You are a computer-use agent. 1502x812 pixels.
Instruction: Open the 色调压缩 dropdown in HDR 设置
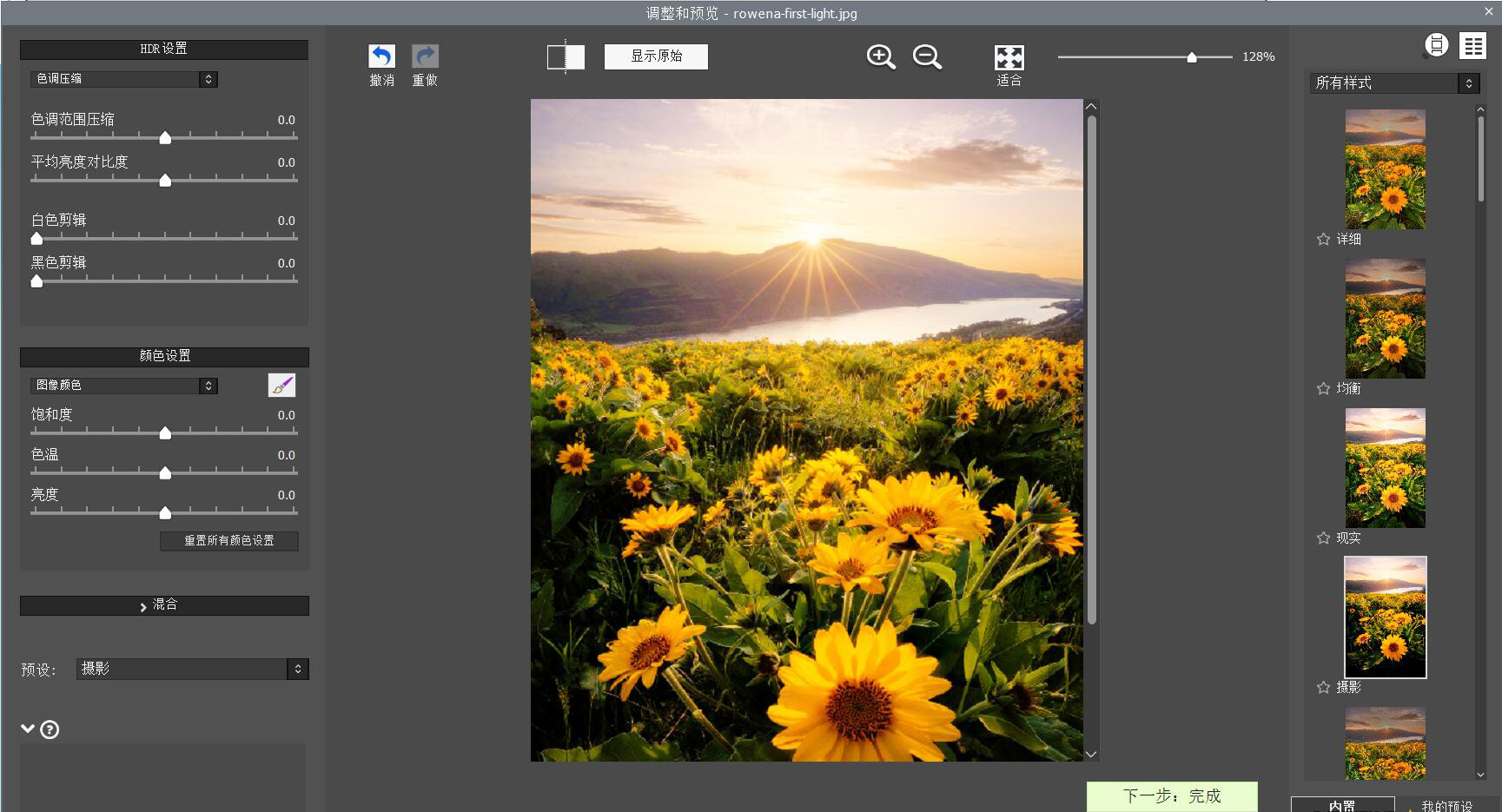tap(123, 79)
